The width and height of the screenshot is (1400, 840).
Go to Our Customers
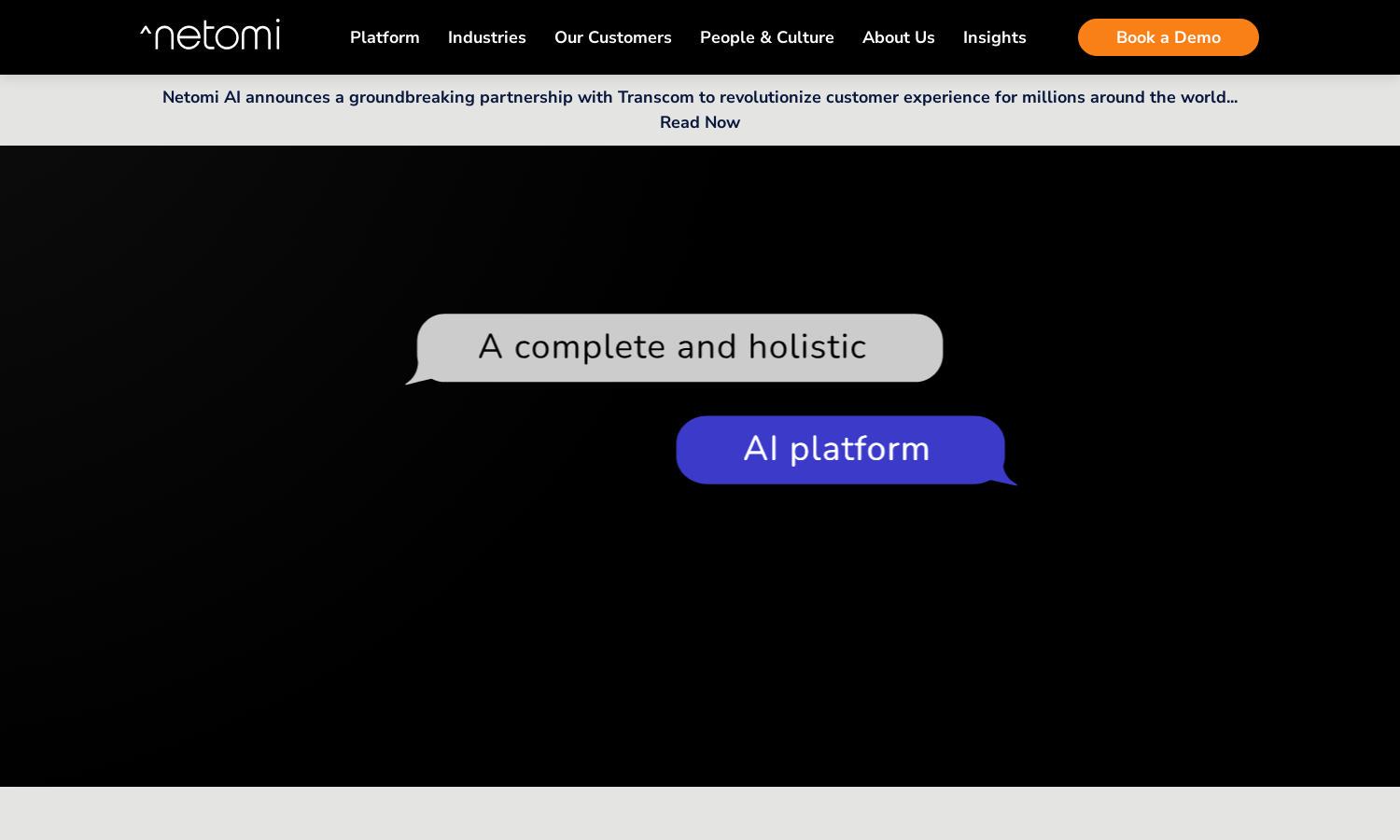point(613,37)
